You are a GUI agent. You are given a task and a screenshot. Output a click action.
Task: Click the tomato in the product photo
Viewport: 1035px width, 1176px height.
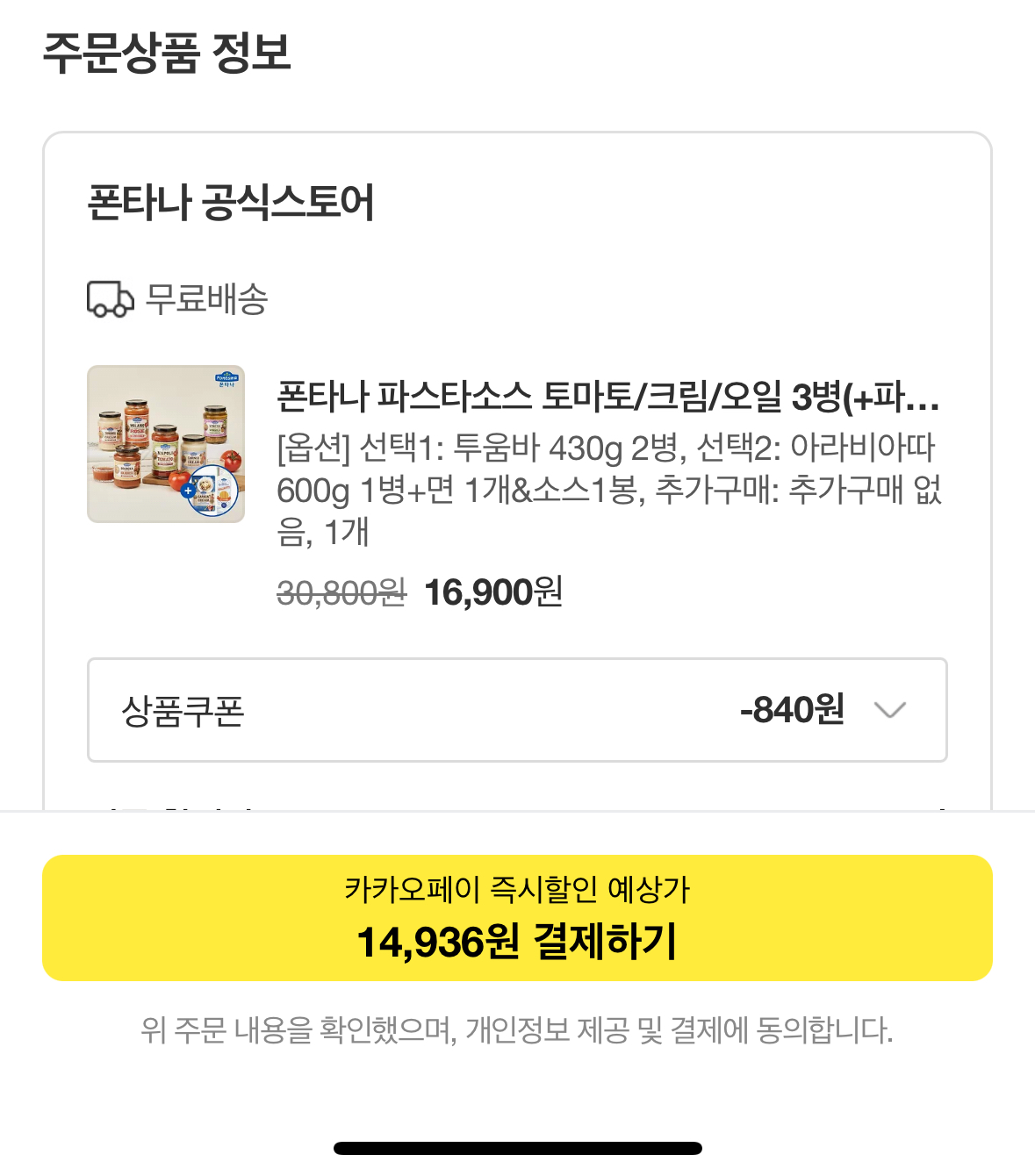tap(231, 461)
